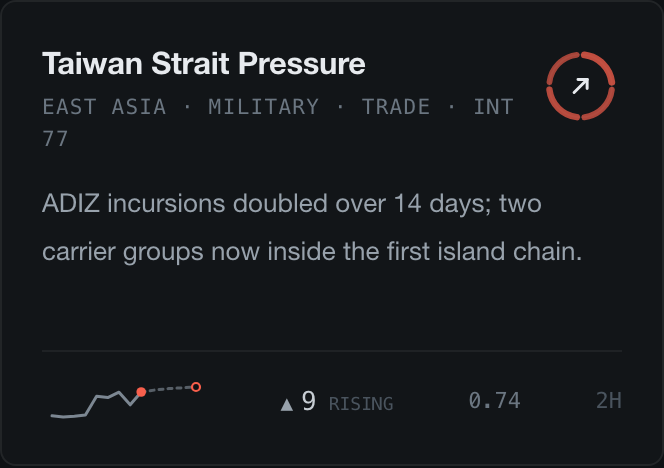Click the rising triangle indicator icon
The image size is (664, 468).
[287, 404]
